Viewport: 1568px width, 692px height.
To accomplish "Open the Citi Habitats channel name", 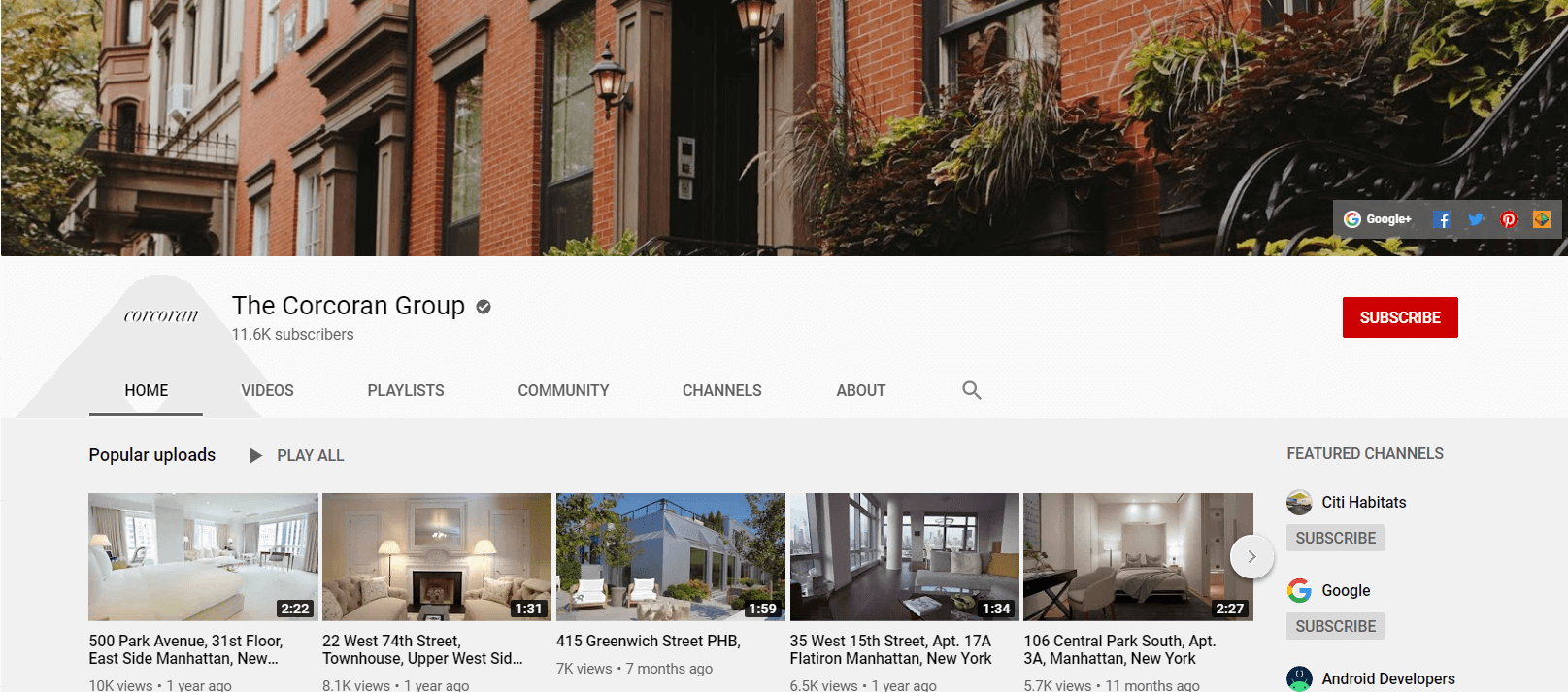I will click(1364, 502).
